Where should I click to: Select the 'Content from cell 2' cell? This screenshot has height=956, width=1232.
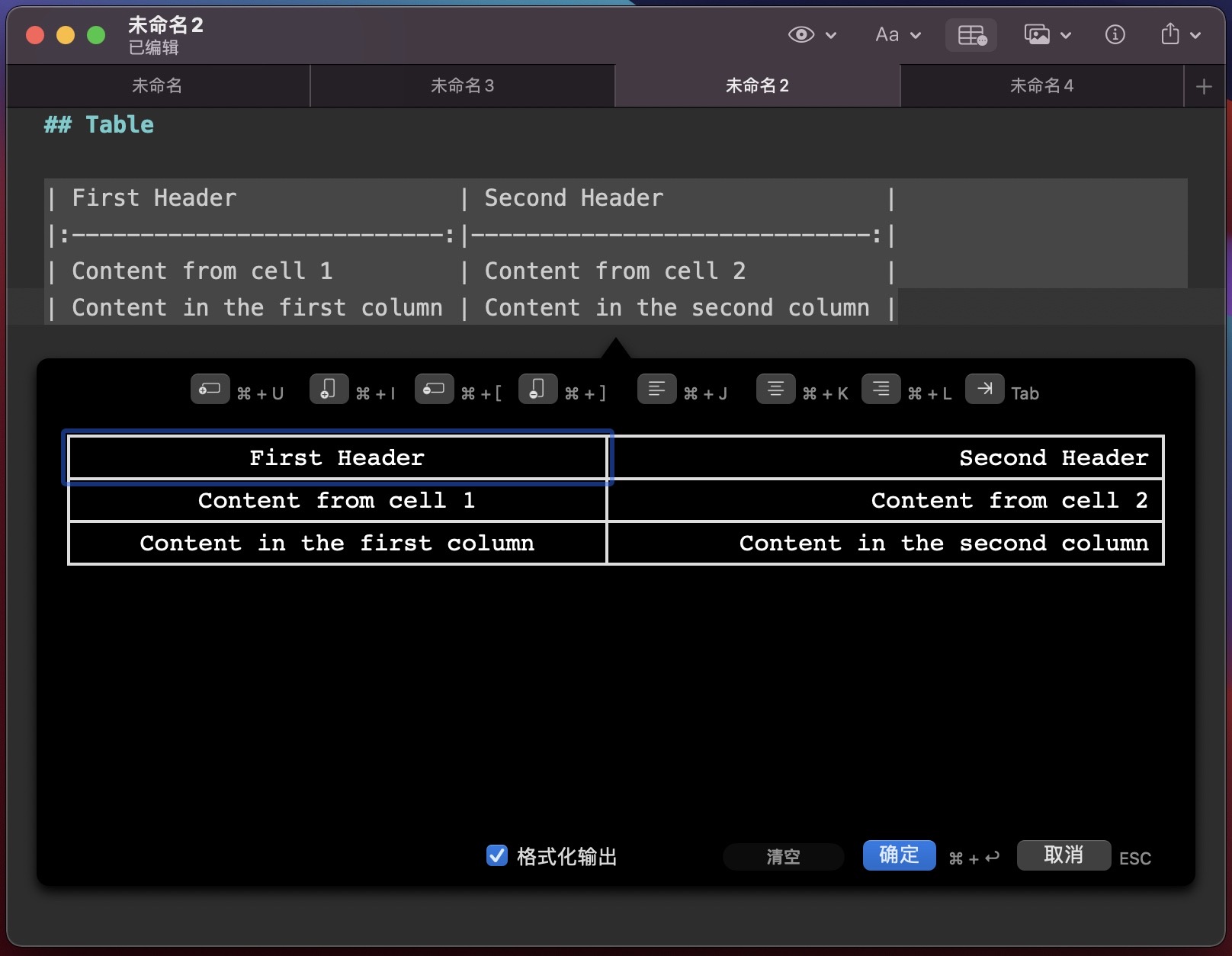(885, 500)
